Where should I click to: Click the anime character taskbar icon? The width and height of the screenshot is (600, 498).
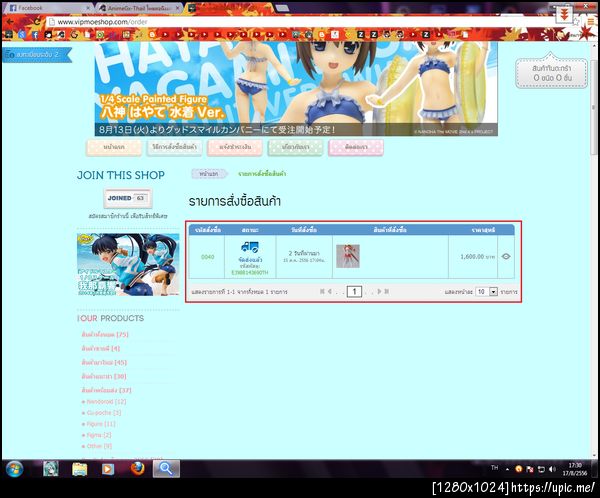[51, 469]
